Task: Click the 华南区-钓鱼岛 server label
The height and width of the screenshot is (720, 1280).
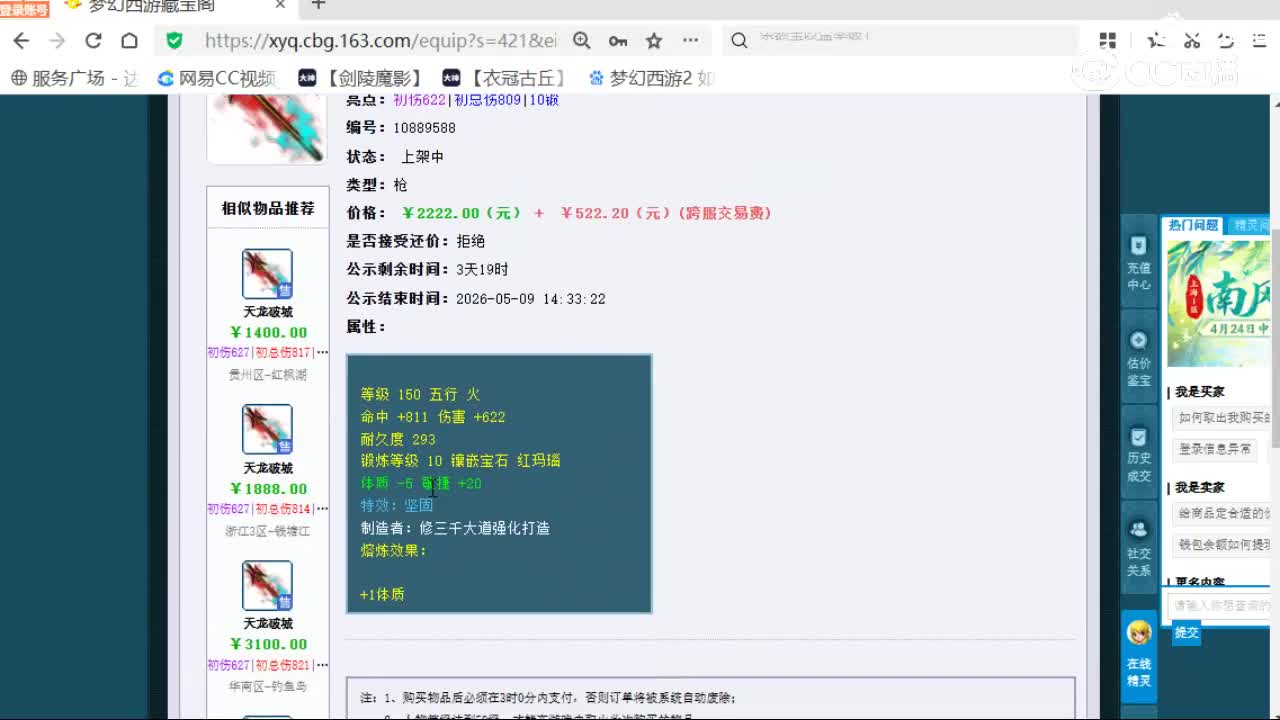Action: pyautogui.click(x=267, y=687)
